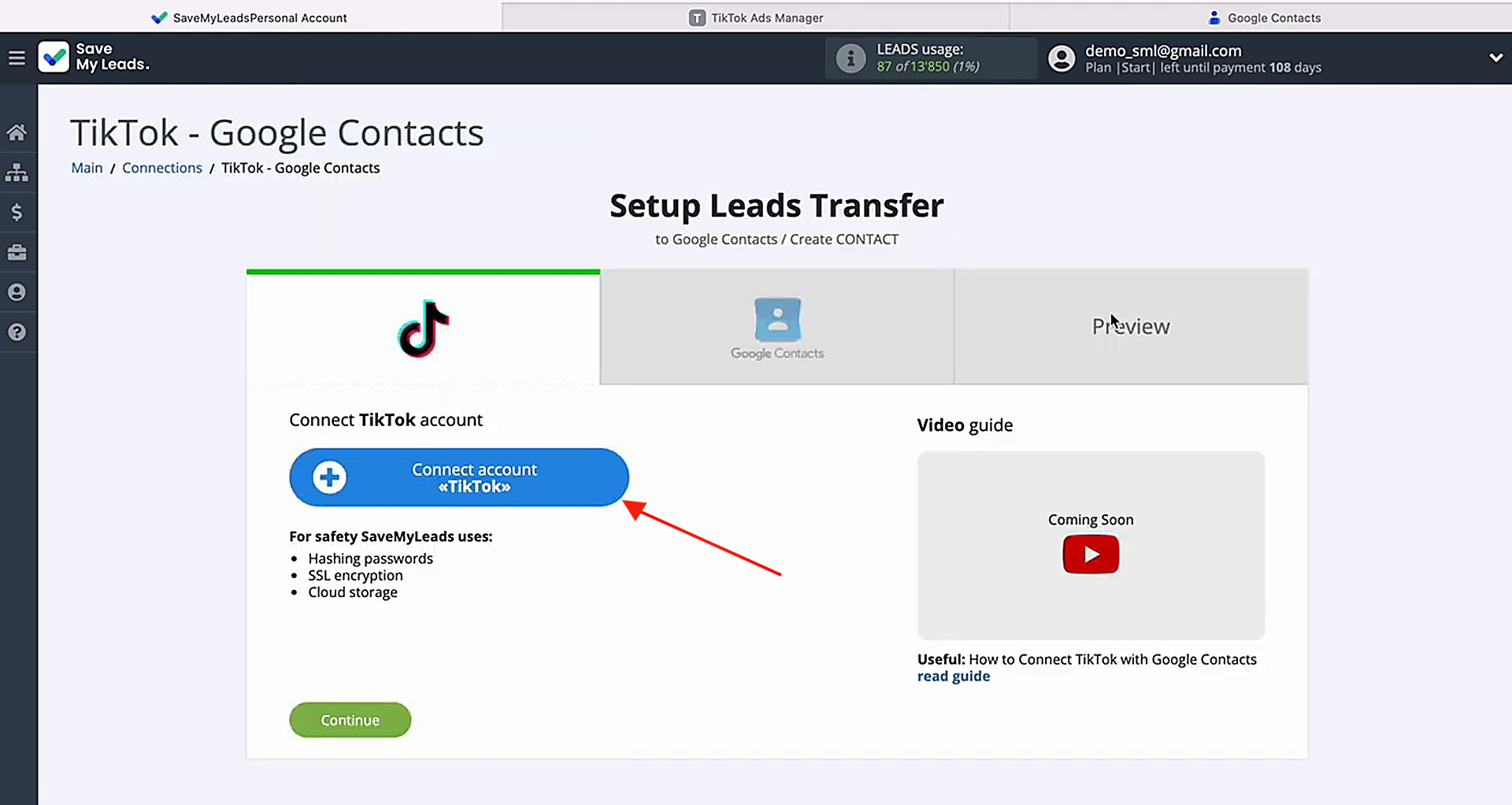This screenshot has width=1512, height=805.
Task: Switch to Google Contacts browser tab
Action: (1263, 17)
